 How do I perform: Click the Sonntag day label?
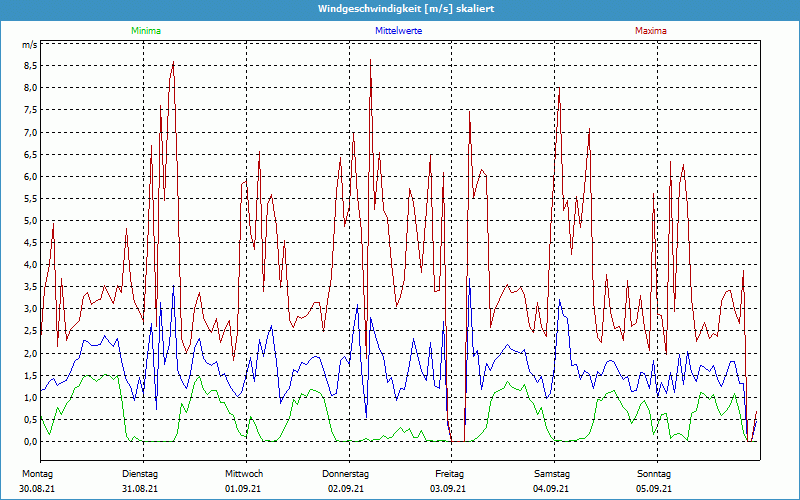[654, 474]
